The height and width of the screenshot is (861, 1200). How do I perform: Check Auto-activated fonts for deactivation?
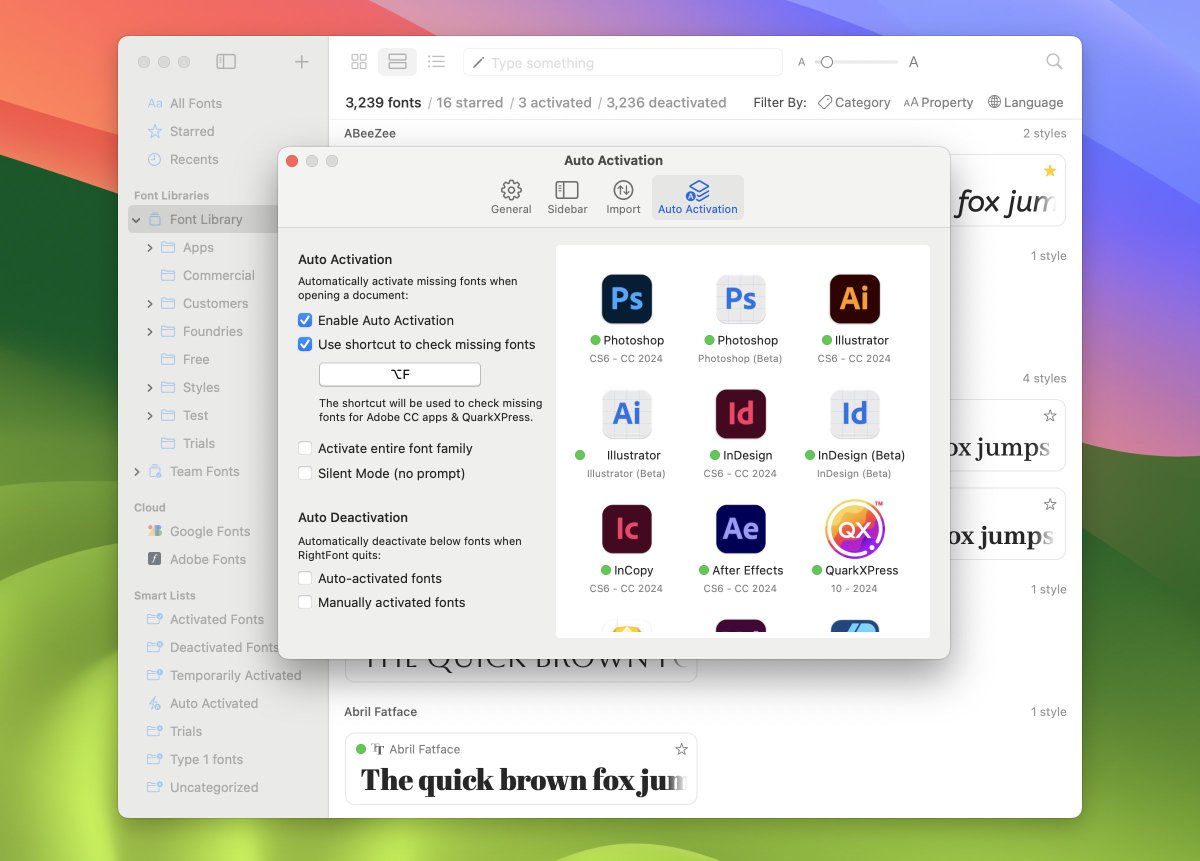pyautogui.click(x=305, y=578)
